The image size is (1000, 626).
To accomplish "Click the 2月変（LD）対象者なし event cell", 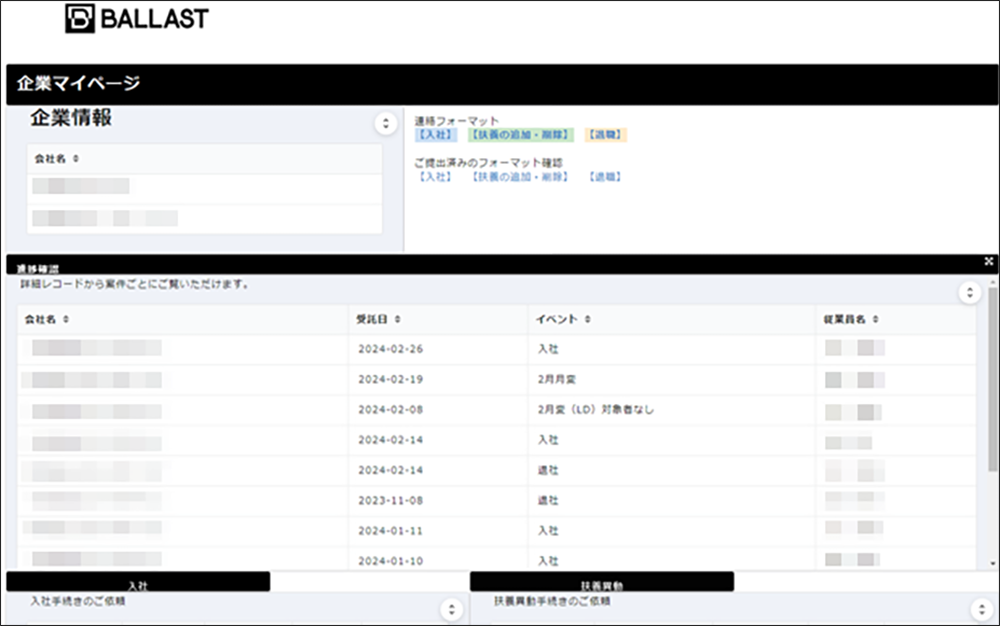I will (x=672, y=409).
